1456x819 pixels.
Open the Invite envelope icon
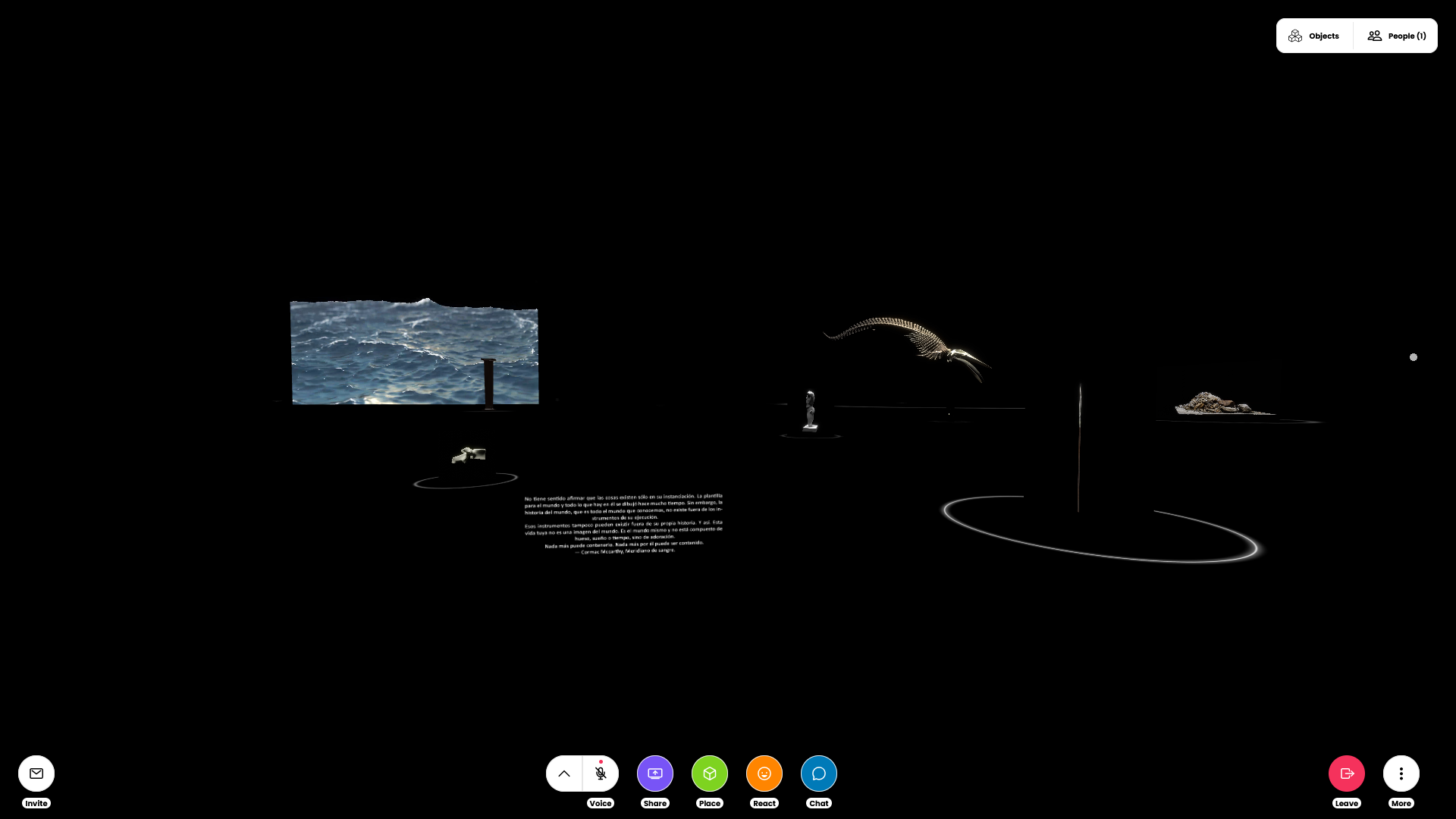point(36,773)
